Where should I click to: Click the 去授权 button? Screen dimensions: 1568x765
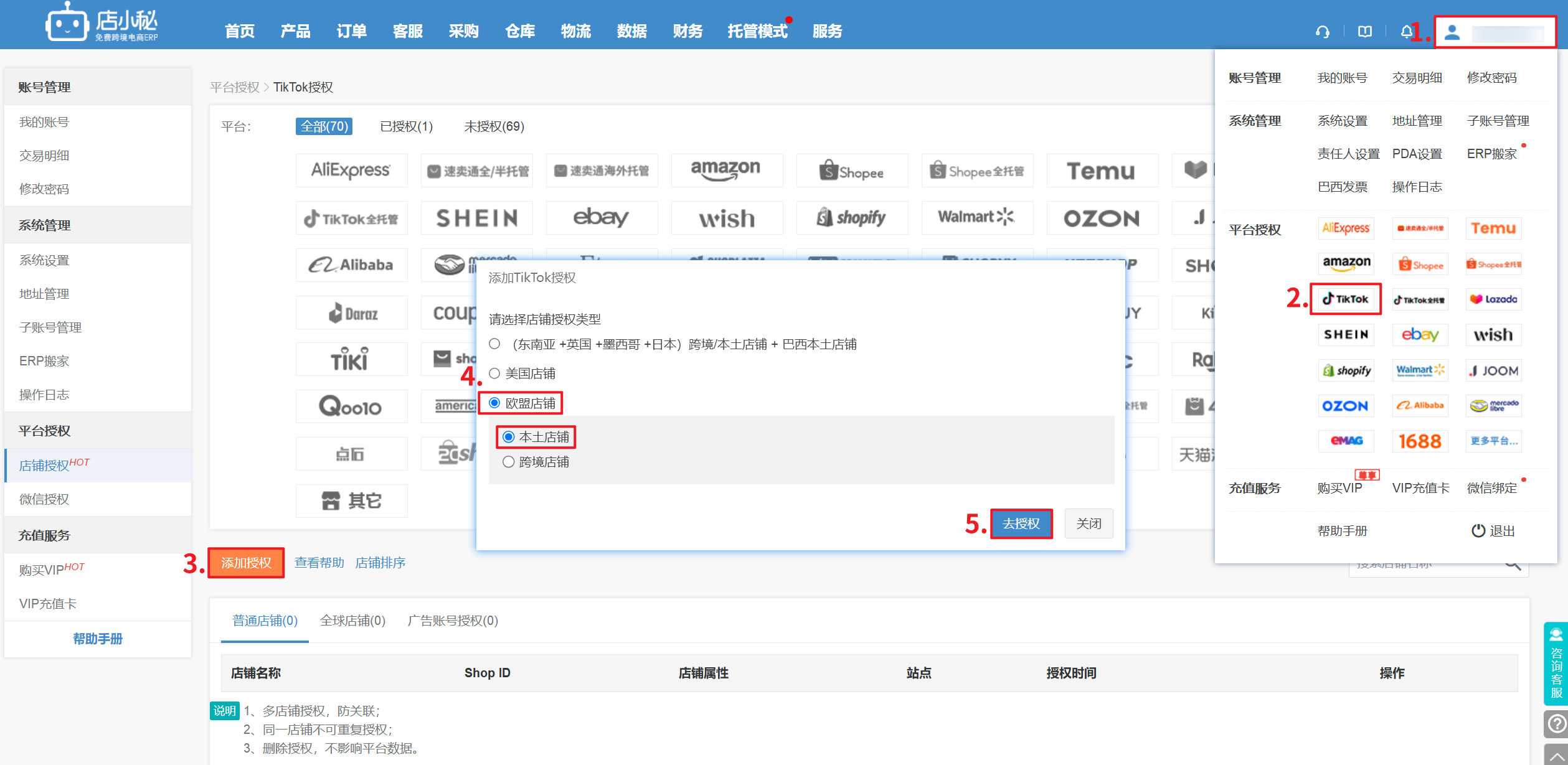click(1021, 523)
